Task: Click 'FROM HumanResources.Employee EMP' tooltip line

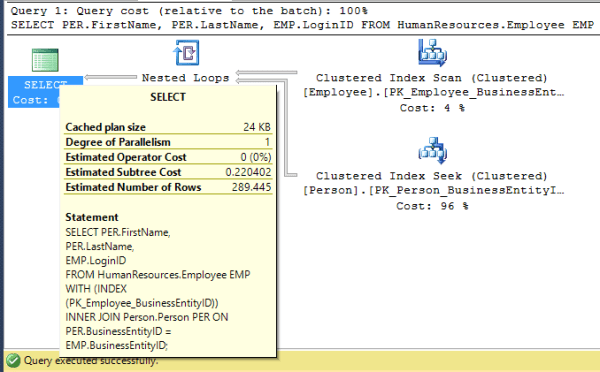Action: (x=158, y=274)
